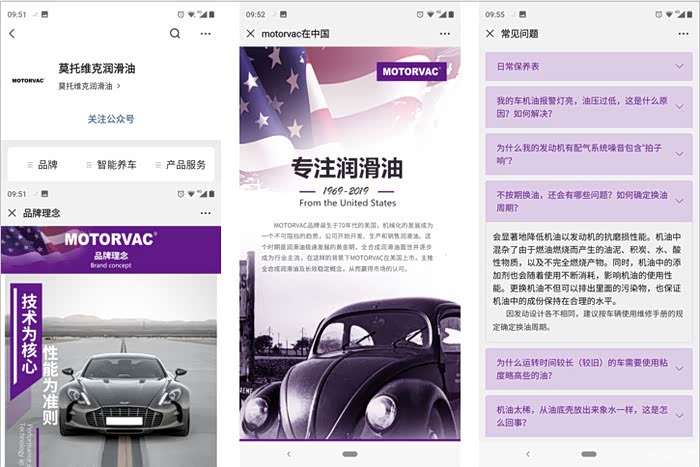Expand the question about 机油报警灯亮
700x467 pixels.
[x=589, y=107]
